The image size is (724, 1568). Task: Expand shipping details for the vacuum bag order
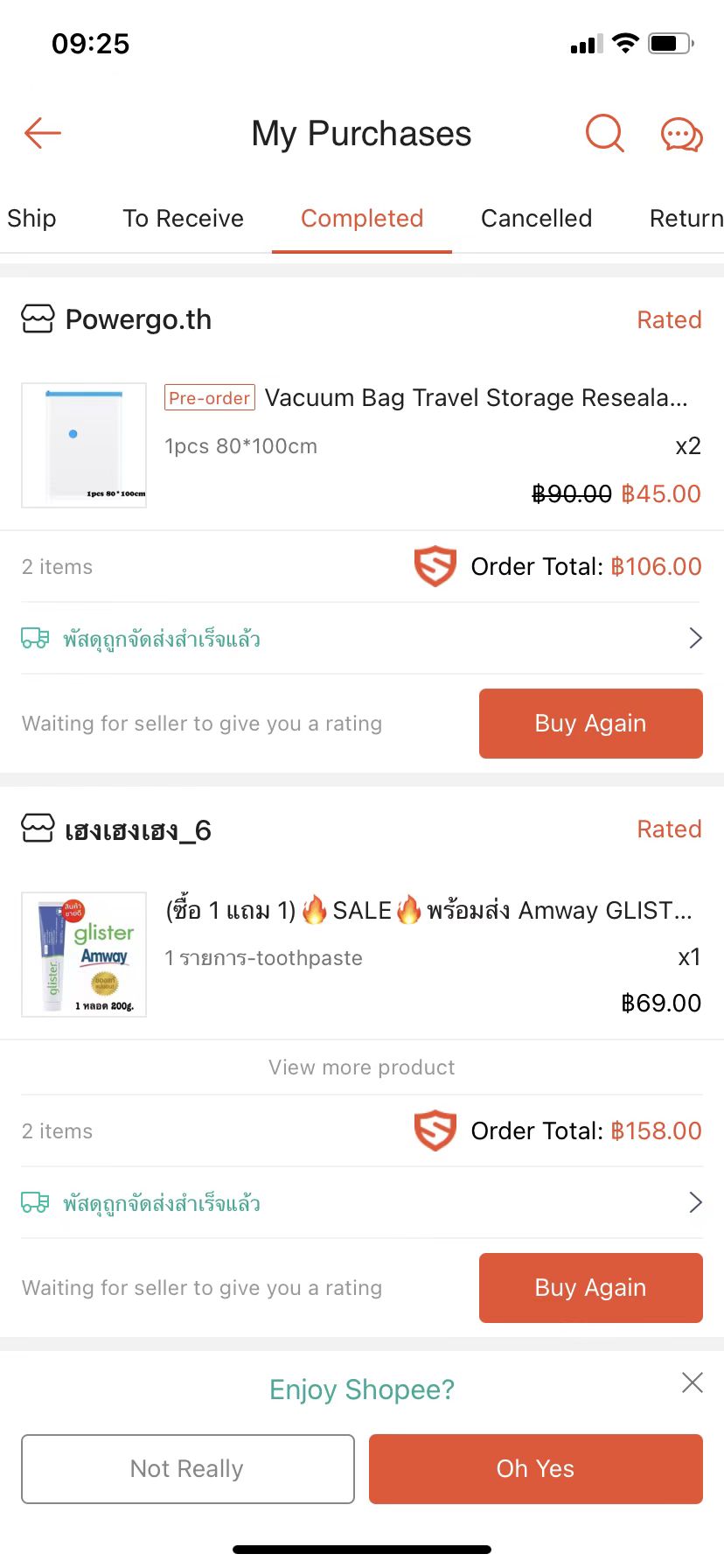[694, 638]
